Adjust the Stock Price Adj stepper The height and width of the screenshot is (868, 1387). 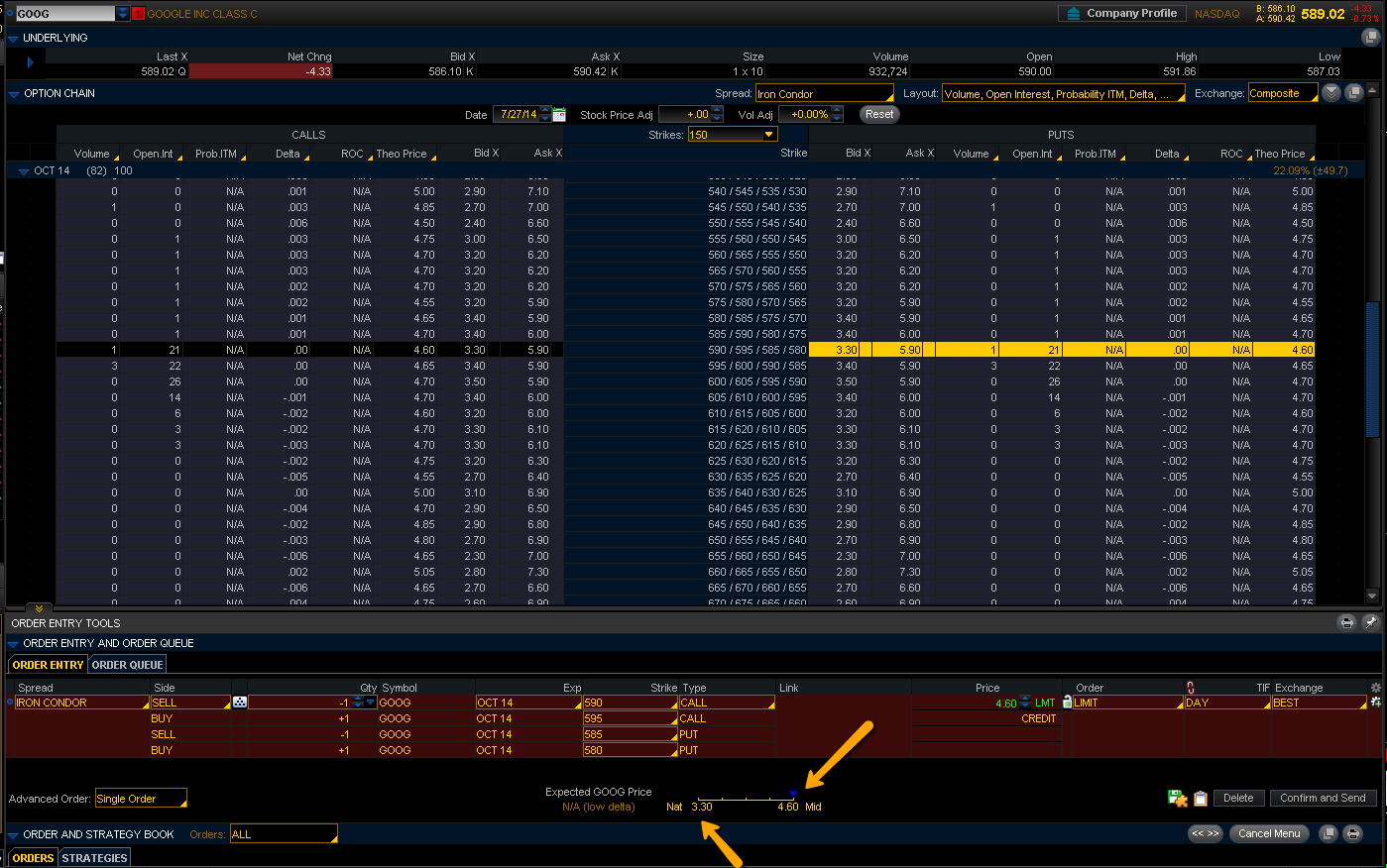[x=718, y=115]
